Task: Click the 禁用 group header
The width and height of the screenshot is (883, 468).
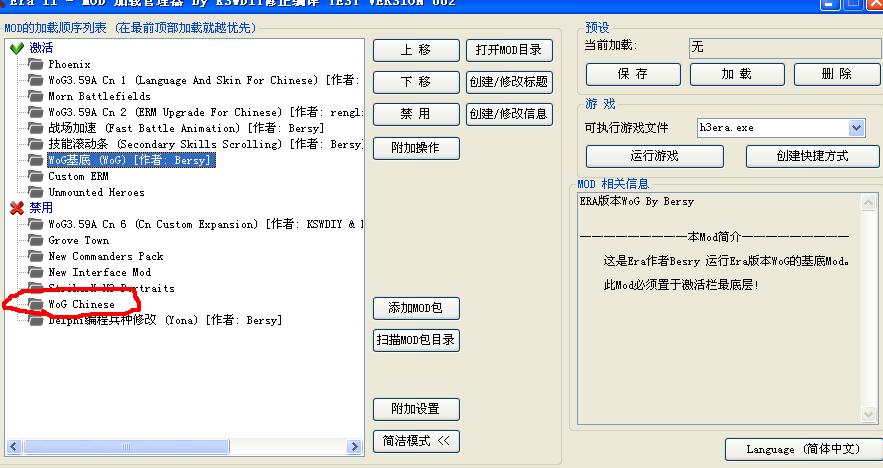Action: (x=41, y=208)
